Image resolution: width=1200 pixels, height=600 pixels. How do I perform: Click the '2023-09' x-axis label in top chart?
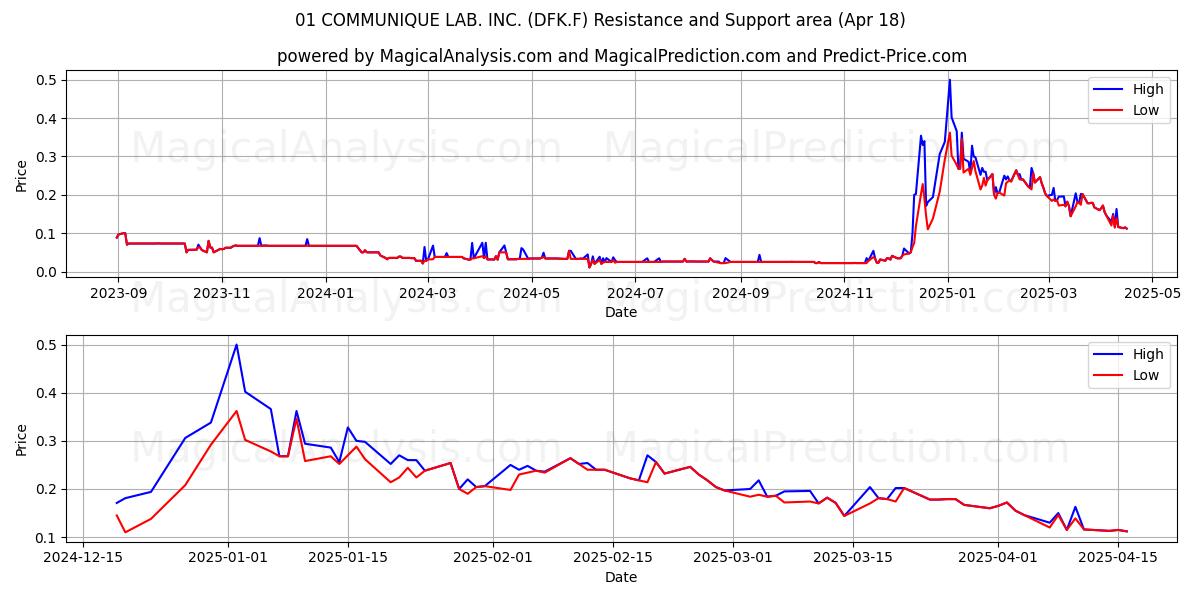118,293
